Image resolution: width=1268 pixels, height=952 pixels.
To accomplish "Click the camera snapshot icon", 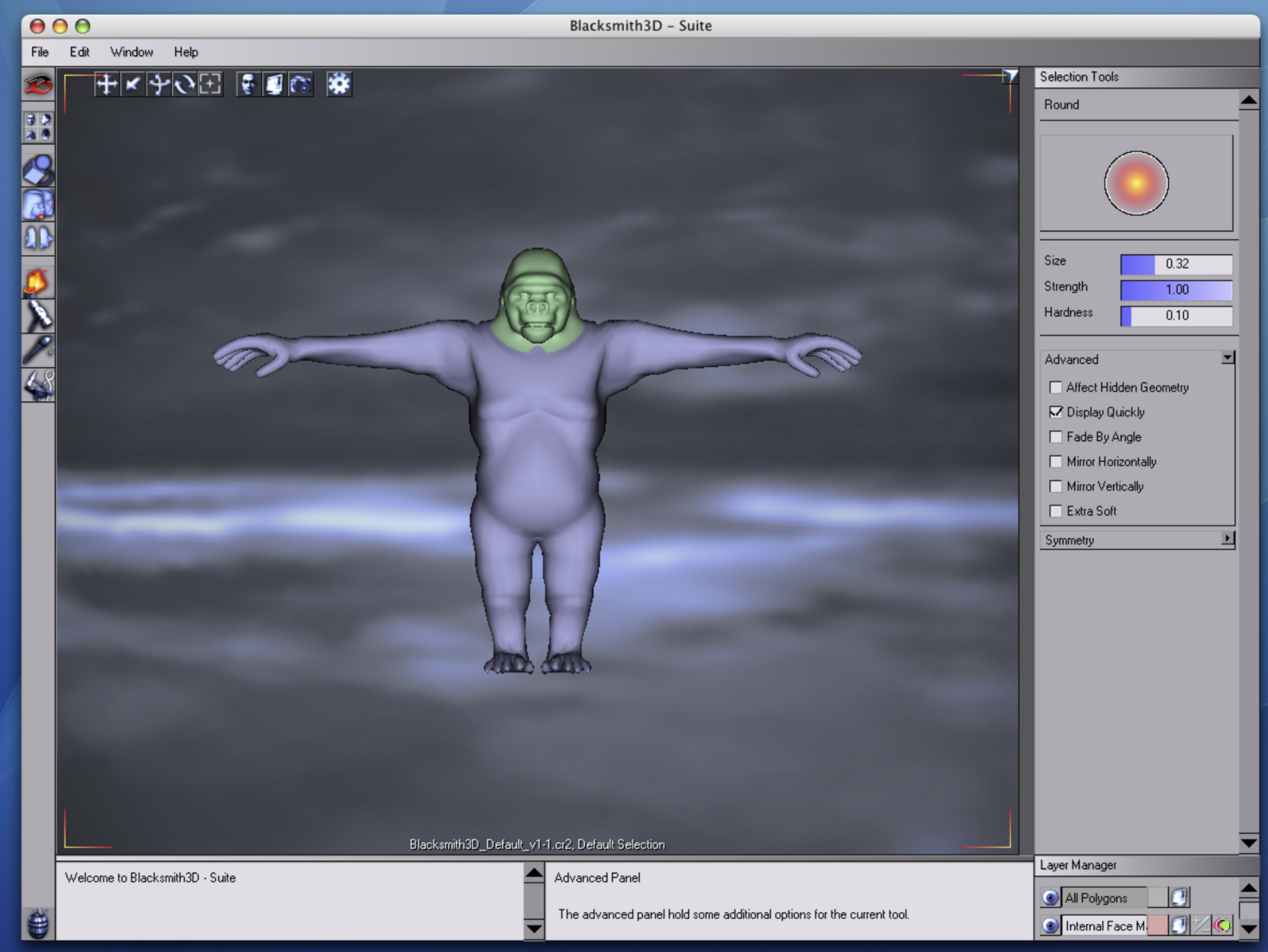I will (301, 84).
